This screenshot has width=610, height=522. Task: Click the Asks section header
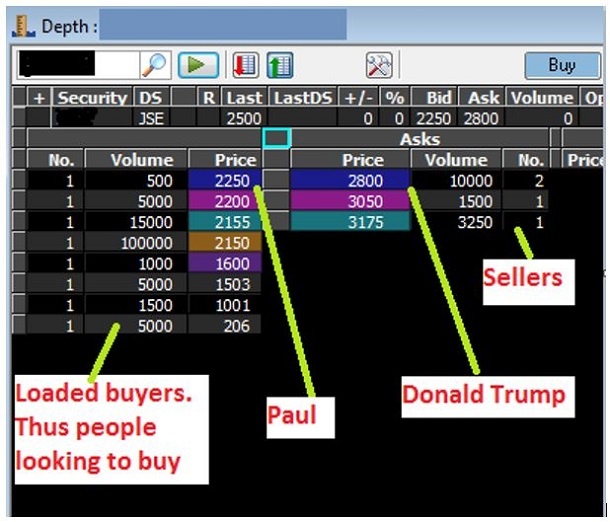419,139
